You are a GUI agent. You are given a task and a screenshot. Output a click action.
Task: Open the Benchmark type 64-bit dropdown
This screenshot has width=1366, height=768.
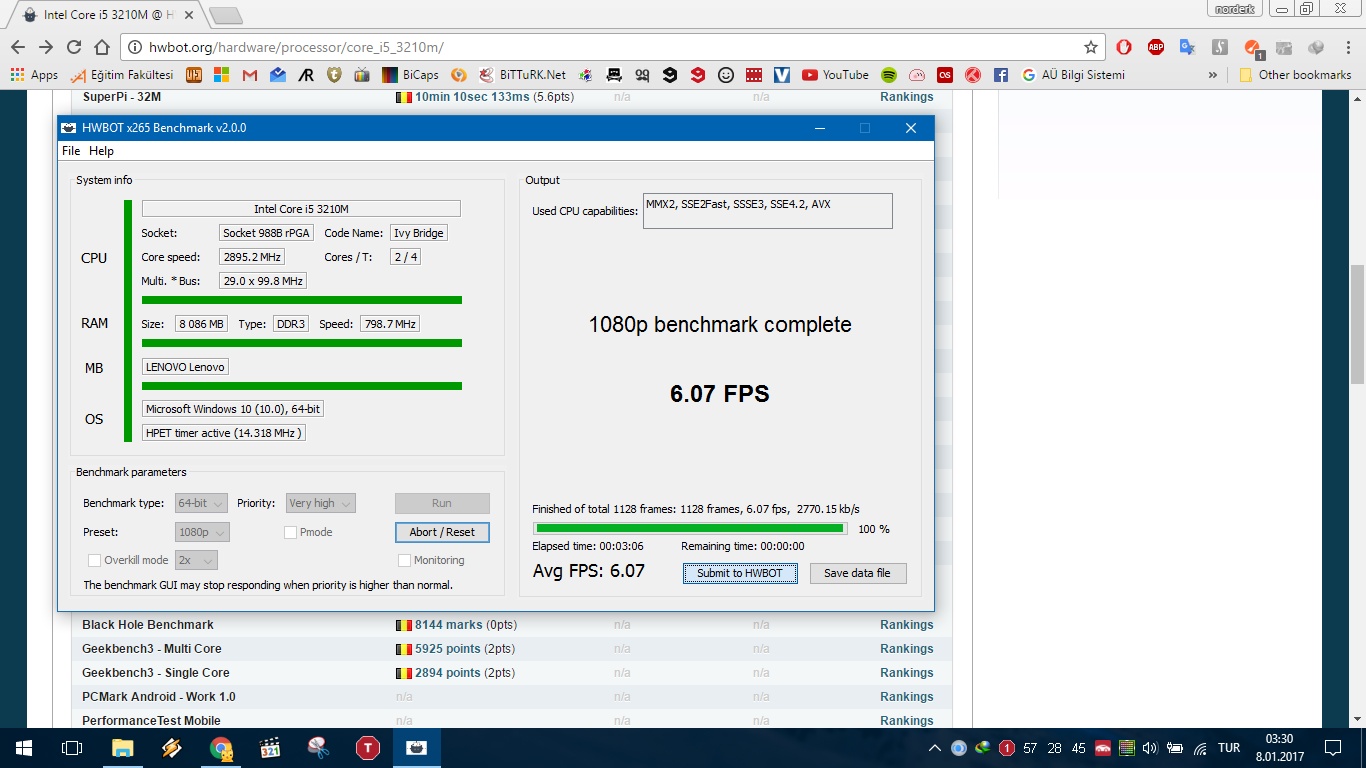click(x=202, y=504)
